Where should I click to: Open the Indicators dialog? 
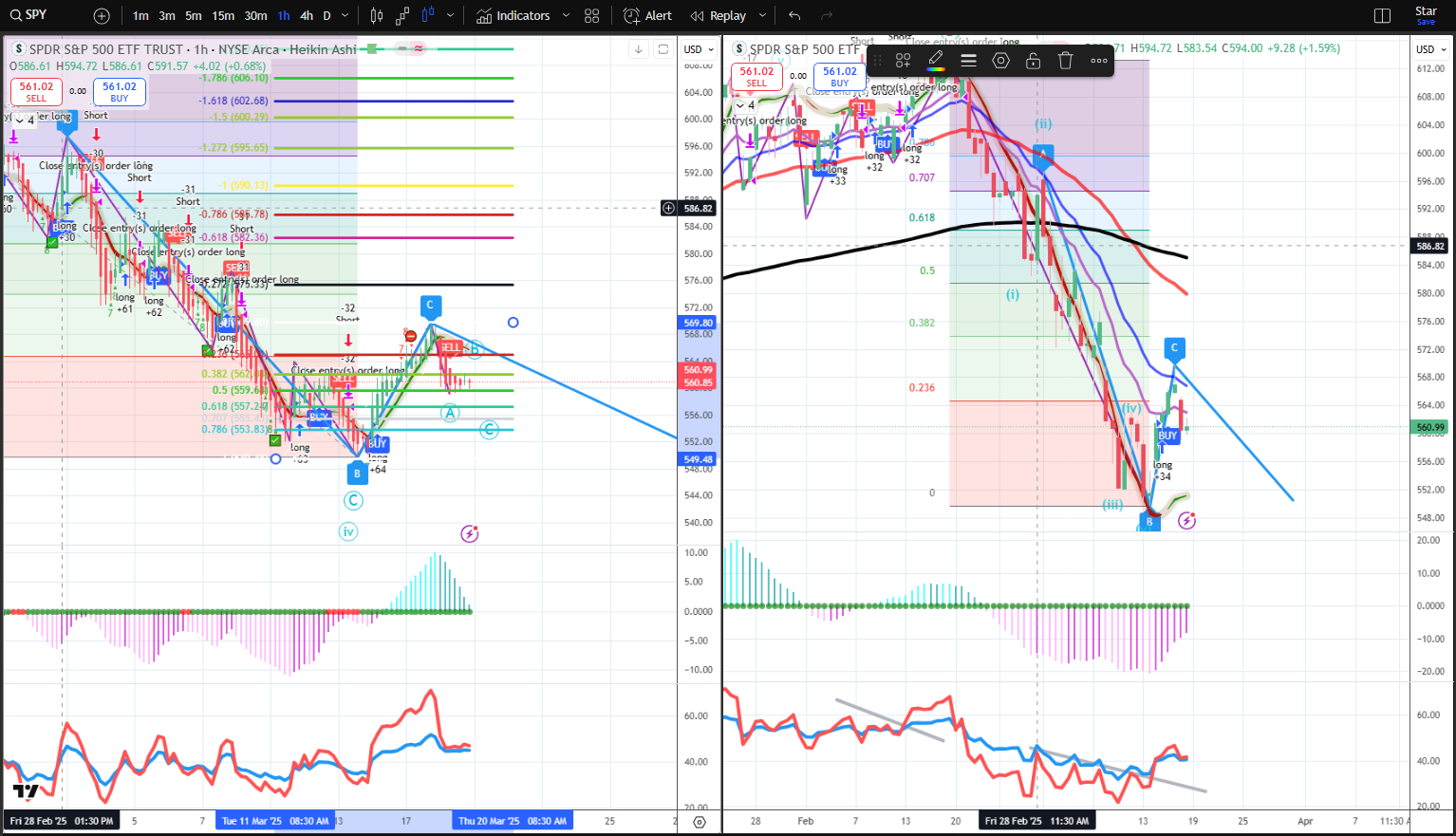[513, 16]
